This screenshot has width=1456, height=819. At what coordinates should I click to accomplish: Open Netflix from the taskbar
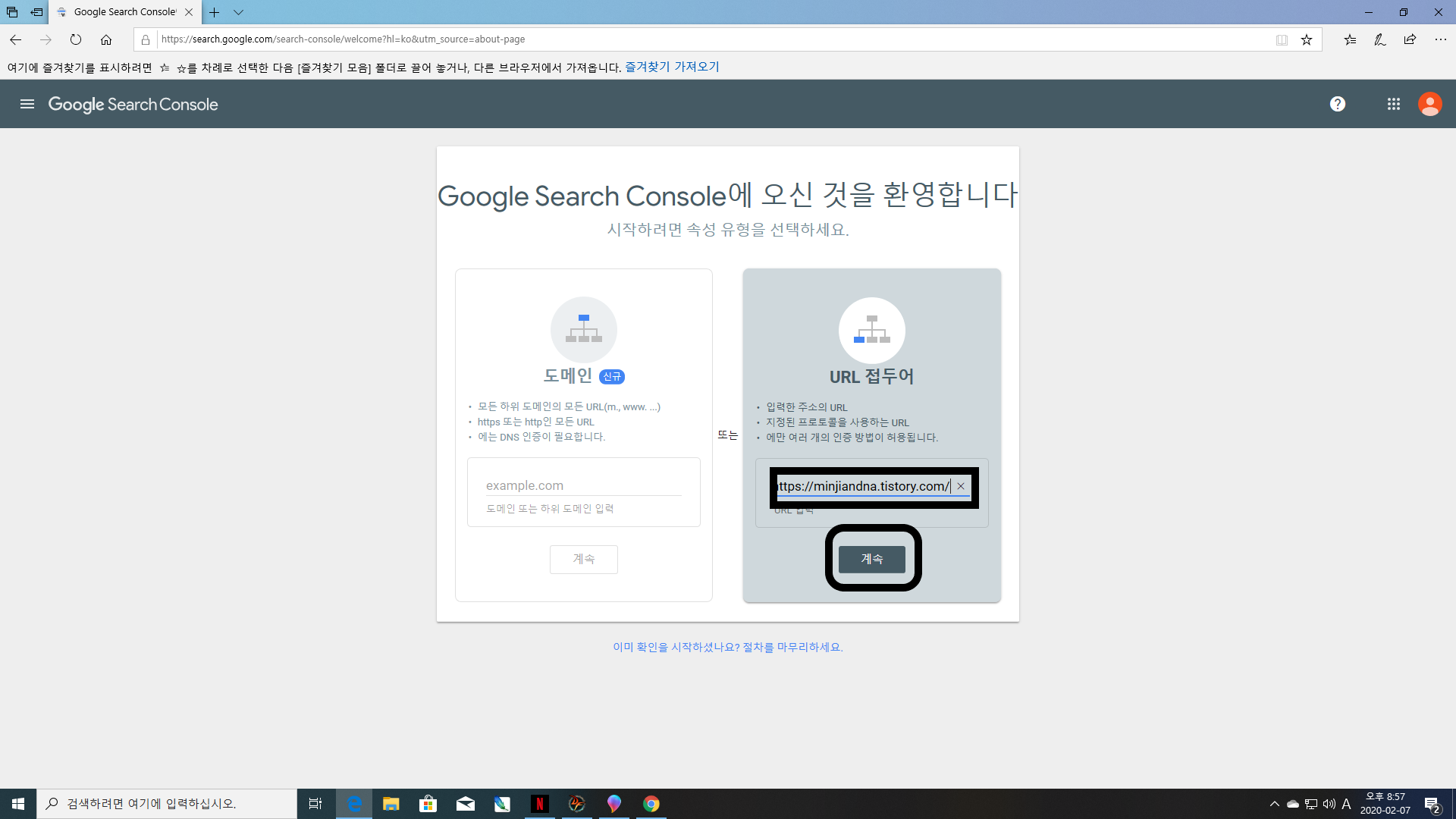pyautogui.click(x=539, y=804)
